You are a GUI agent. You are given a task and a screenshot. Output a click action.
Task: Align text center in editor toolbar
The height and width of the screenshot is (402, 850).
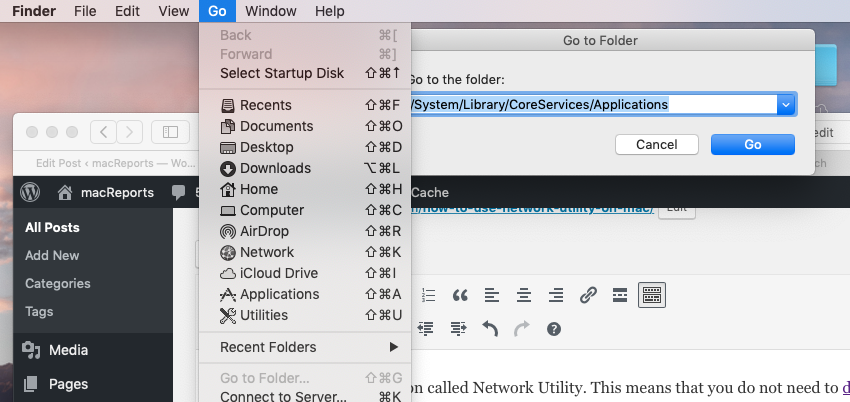coord(524,295)
